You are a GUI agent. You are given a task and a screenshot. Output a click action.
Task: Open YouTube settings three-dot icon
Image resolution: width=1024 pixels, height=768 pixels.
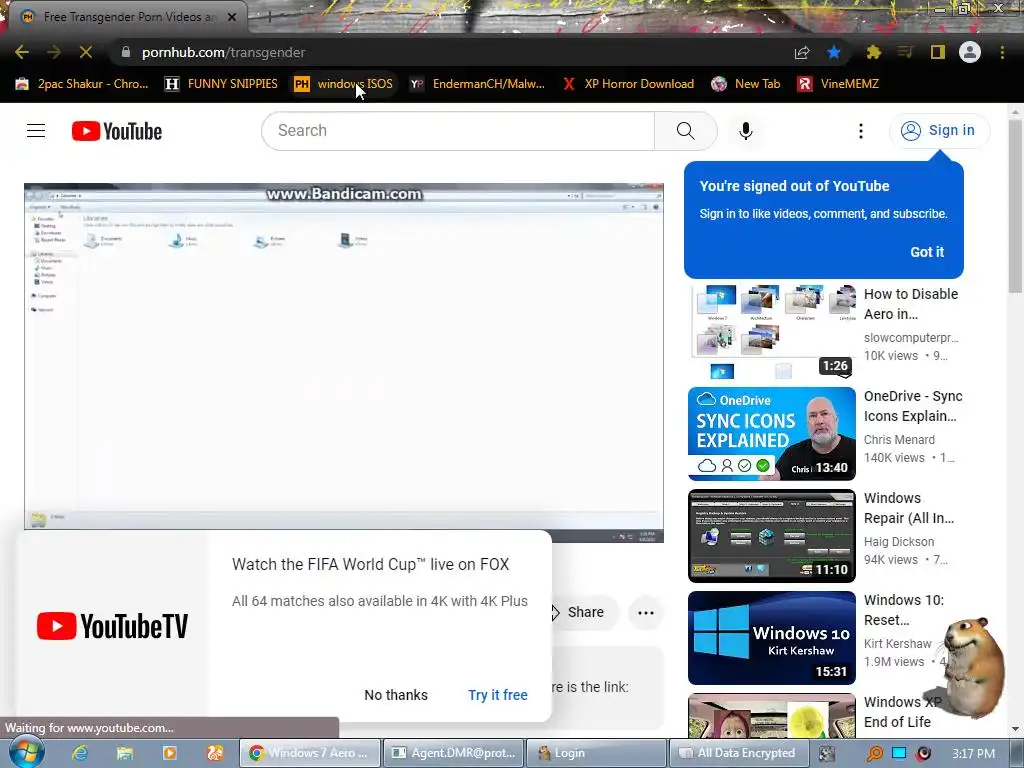click(x=861, y=131)
